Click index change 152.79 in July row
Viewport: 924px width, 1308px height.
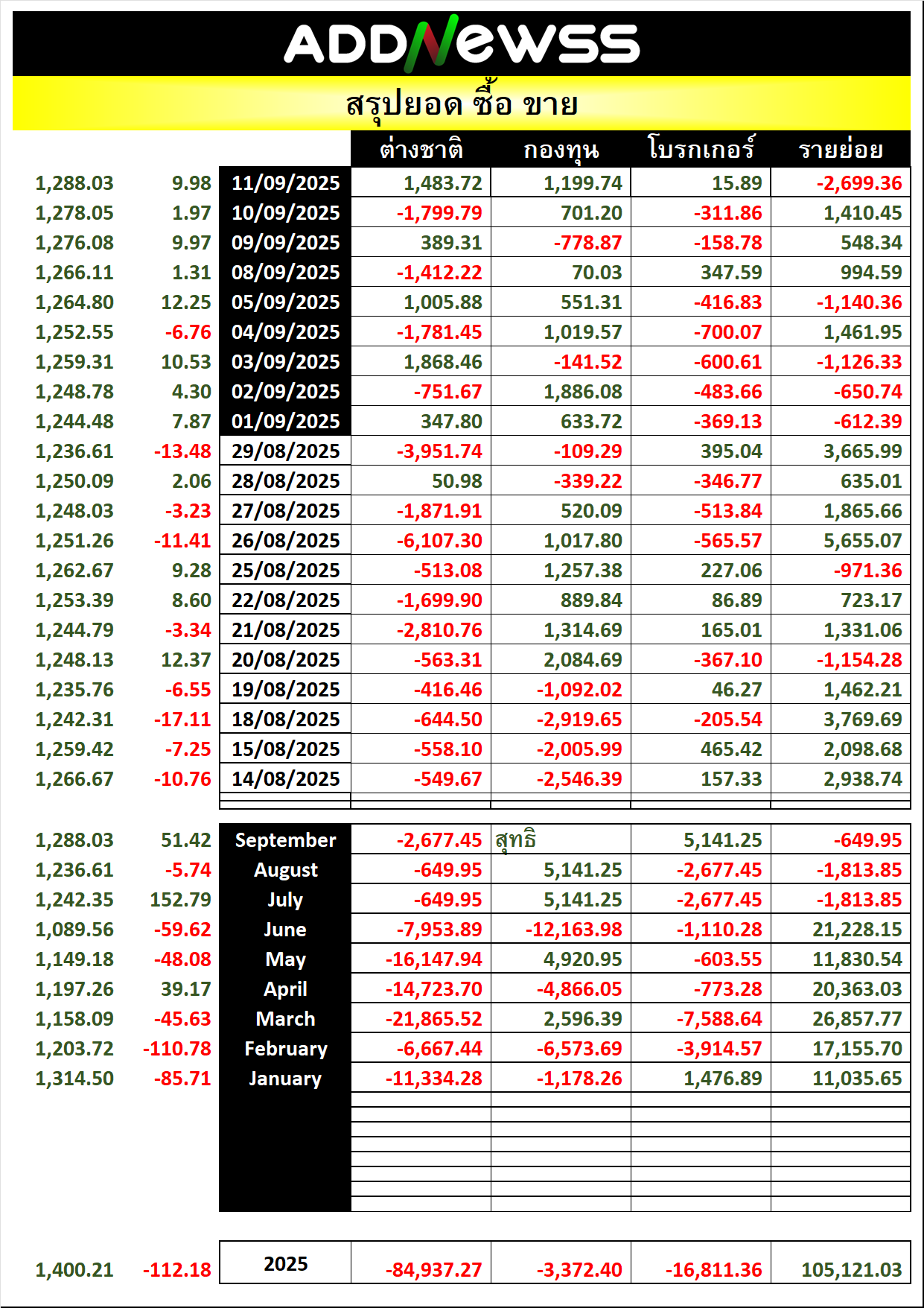click(181, 899)
